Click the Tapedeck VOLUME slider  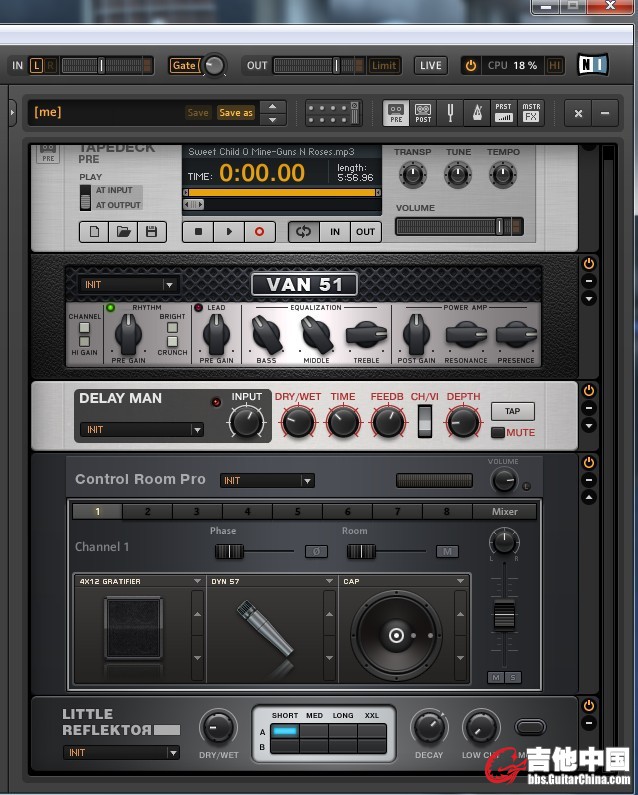coord(458,227)
